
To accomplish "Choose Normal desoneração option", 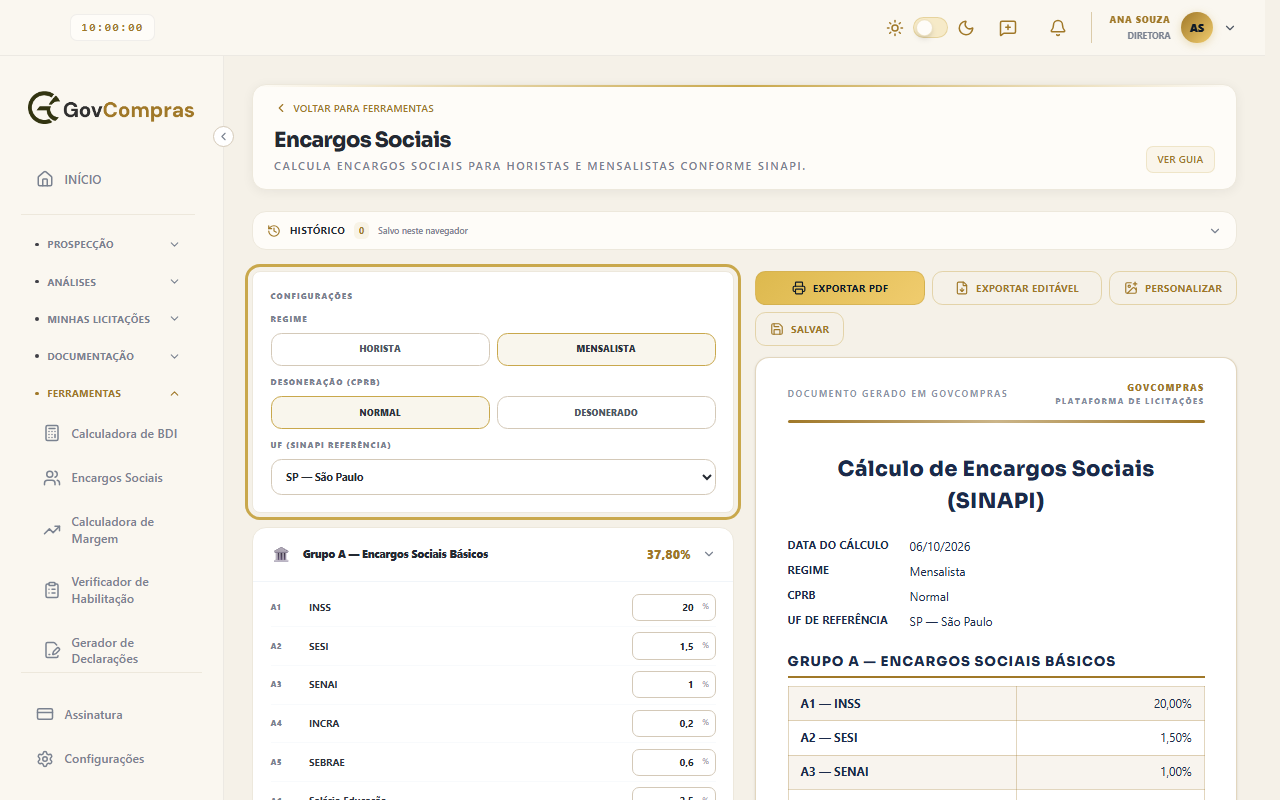I will [x=380, y=412].
